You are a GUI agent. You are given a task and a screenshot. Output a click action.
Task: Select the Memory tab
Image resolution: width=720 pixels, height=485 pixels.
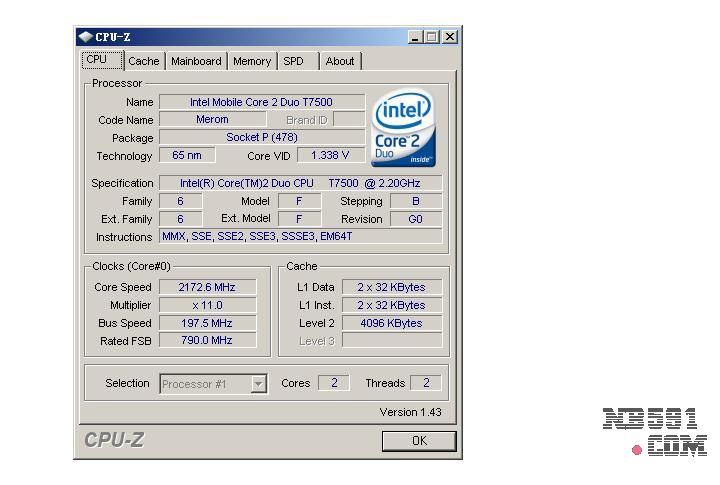click(x=252, y=61)
